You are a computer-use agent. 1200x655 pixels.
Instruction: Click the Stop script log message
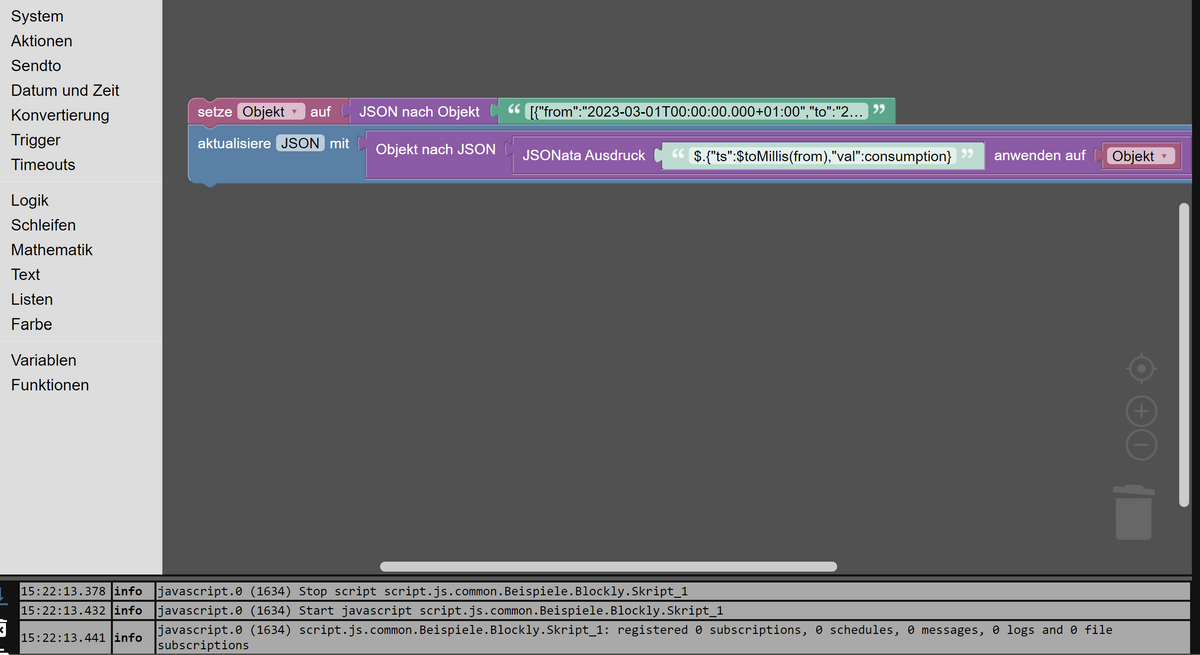click(423, 592)
